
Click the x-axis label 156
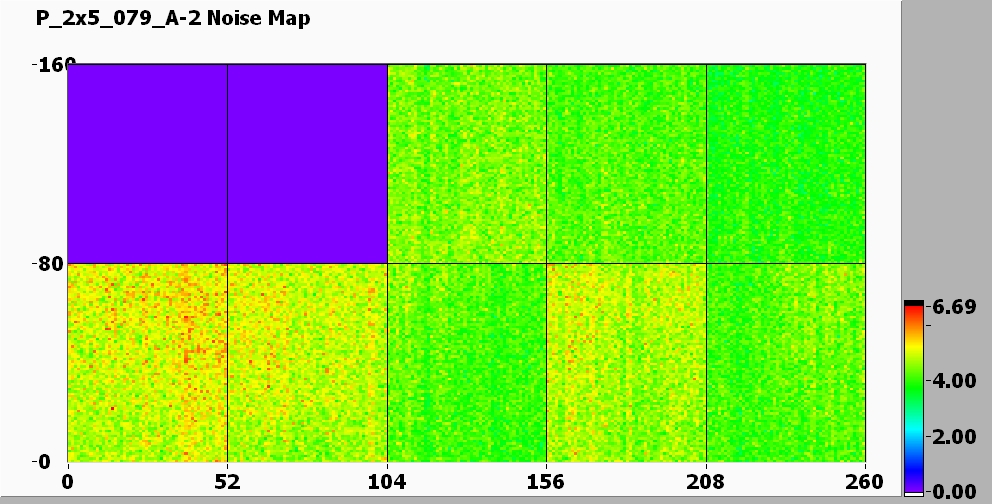click(x=546, y=482)
